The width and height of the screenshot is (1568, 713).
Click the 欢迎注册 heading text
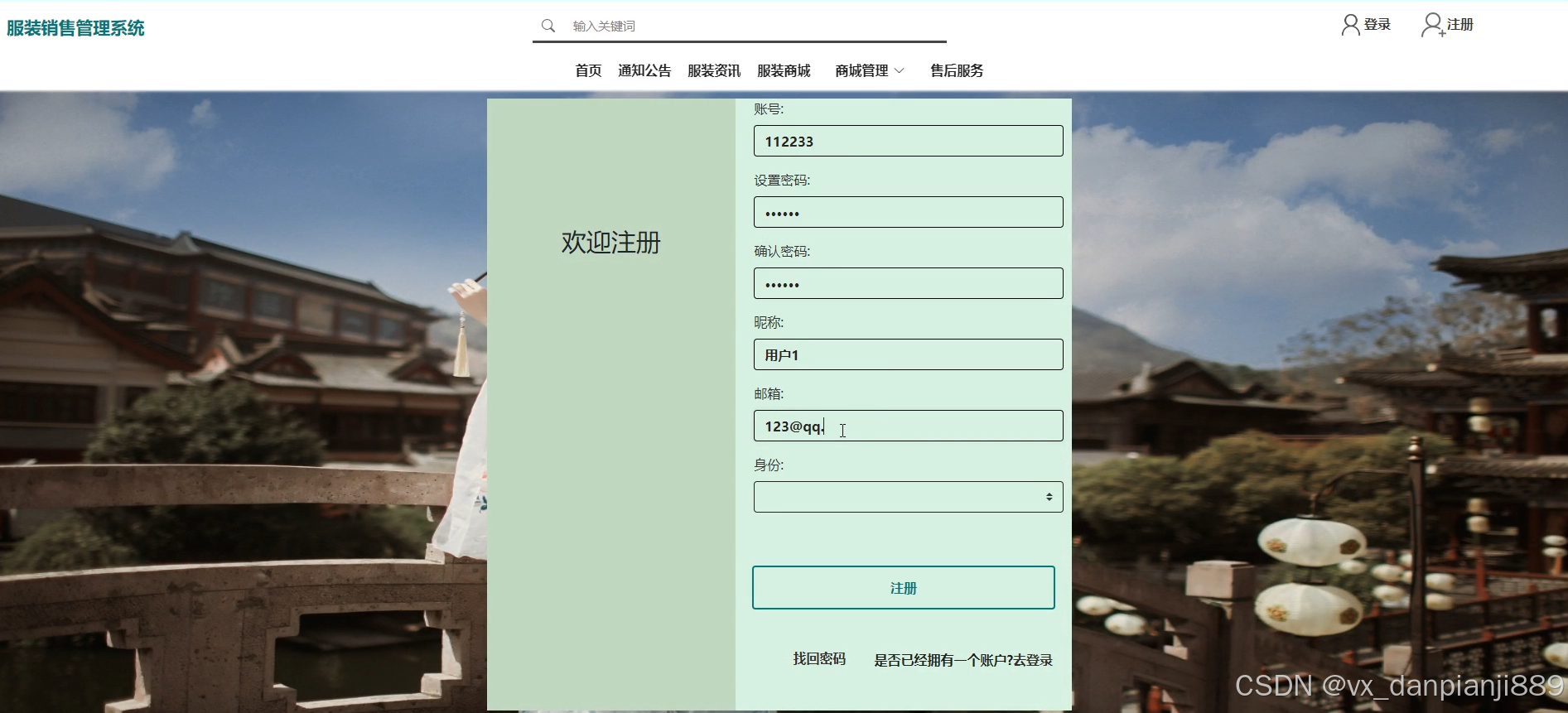click(611, 243)
